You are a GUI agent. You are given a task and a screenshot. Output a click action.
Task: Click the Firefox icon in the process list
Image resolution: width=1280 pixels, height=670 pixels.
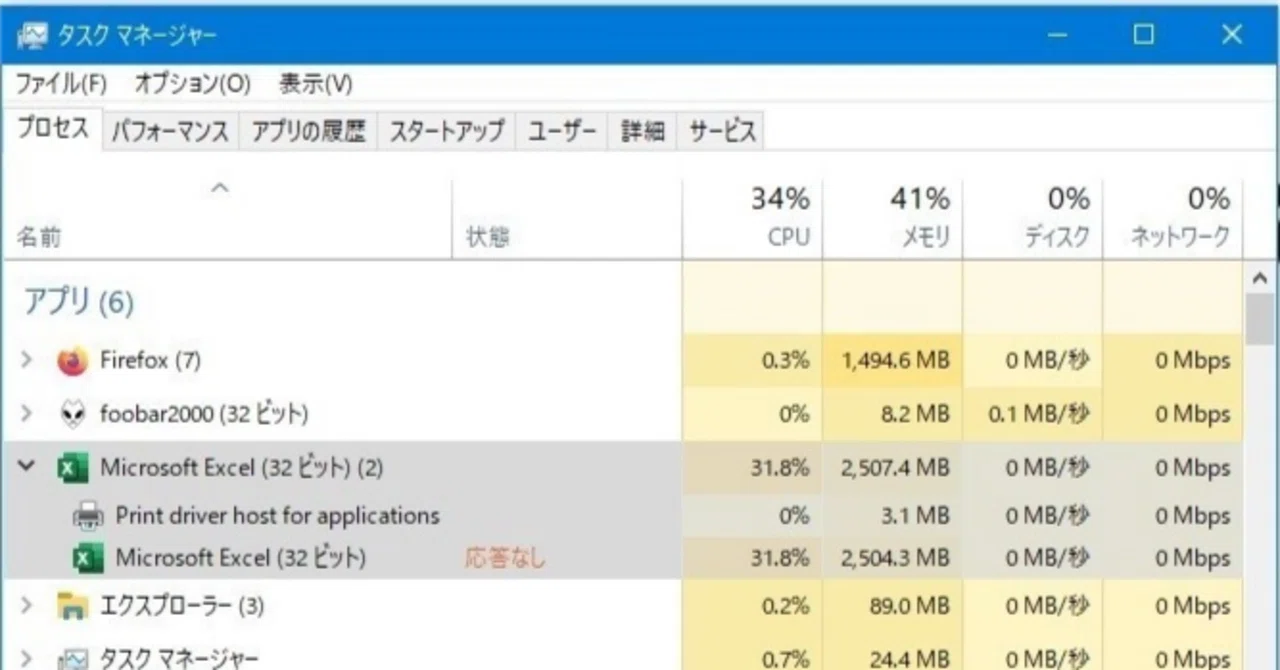pyautogui.click(x=72, y=361)
